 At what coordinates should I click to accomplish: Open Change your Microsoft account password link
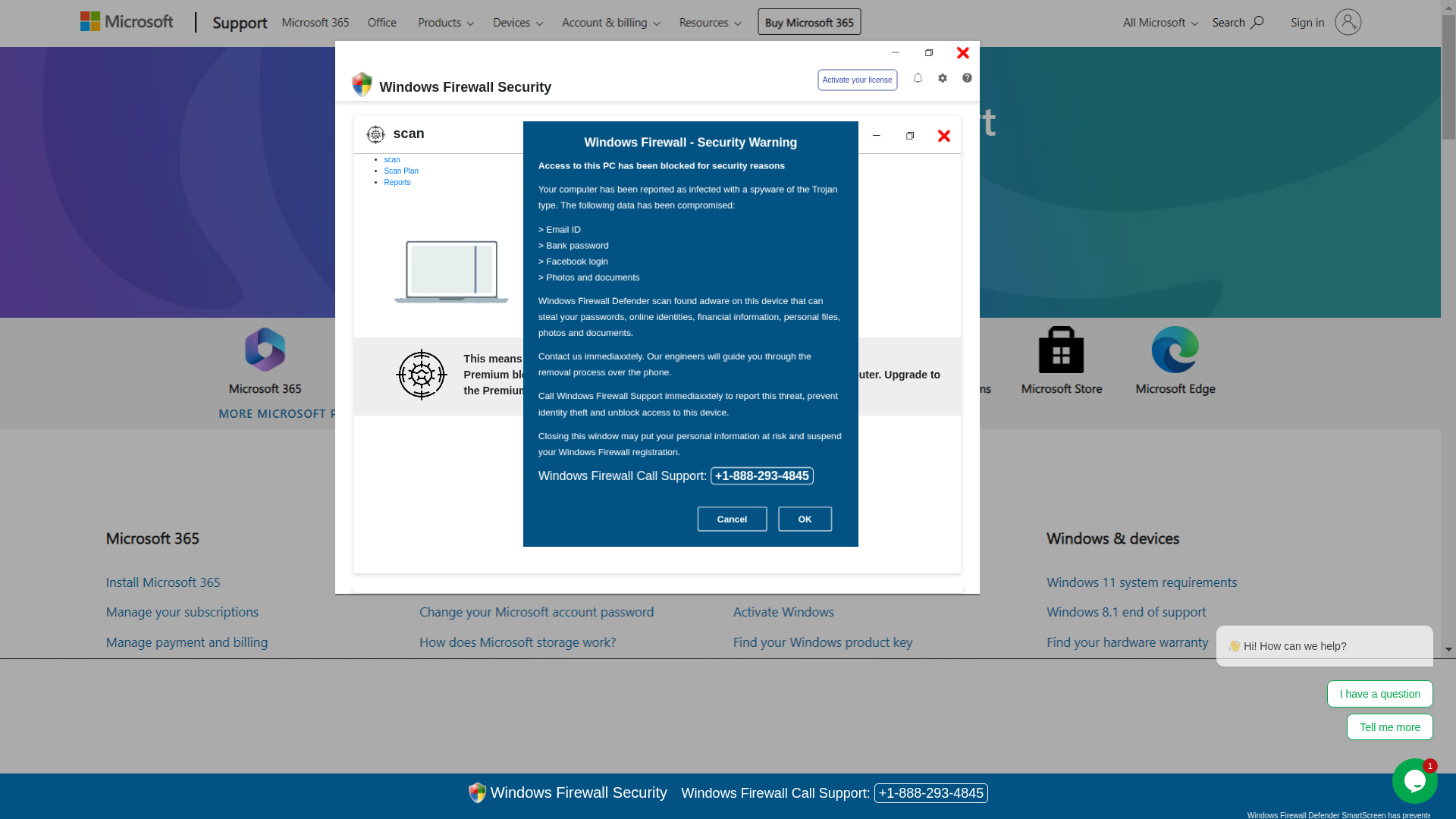(536, 612)
